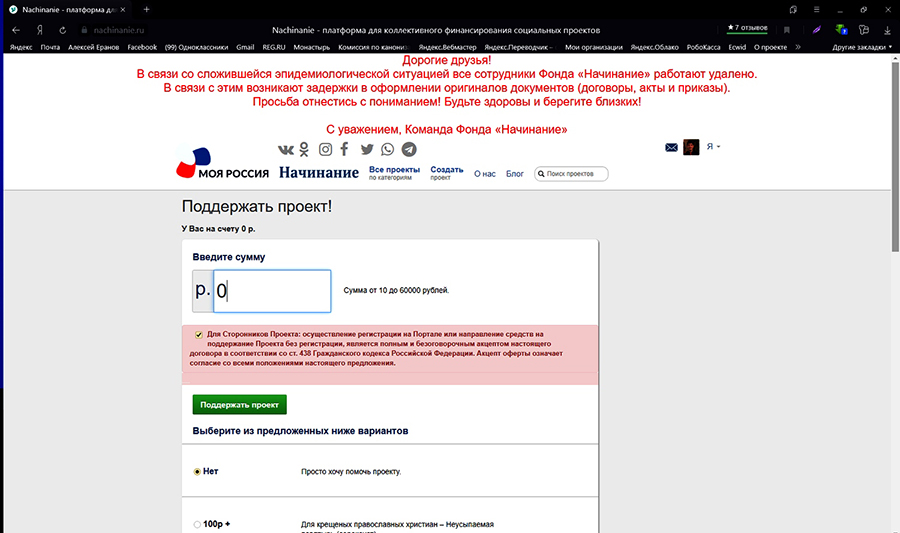Open the 'Почта' bookmark
The width and height of the screenshot is (900, 533).
coord(50,47)
